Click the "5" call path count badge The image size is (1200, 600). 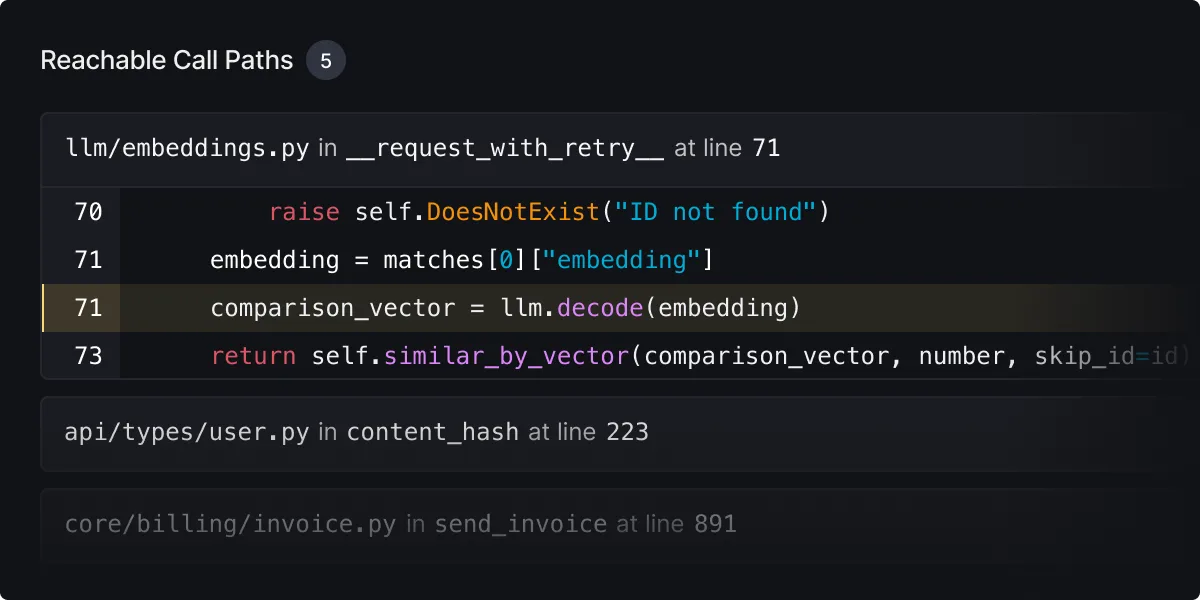pyautogui.click(x=325, y=60)
